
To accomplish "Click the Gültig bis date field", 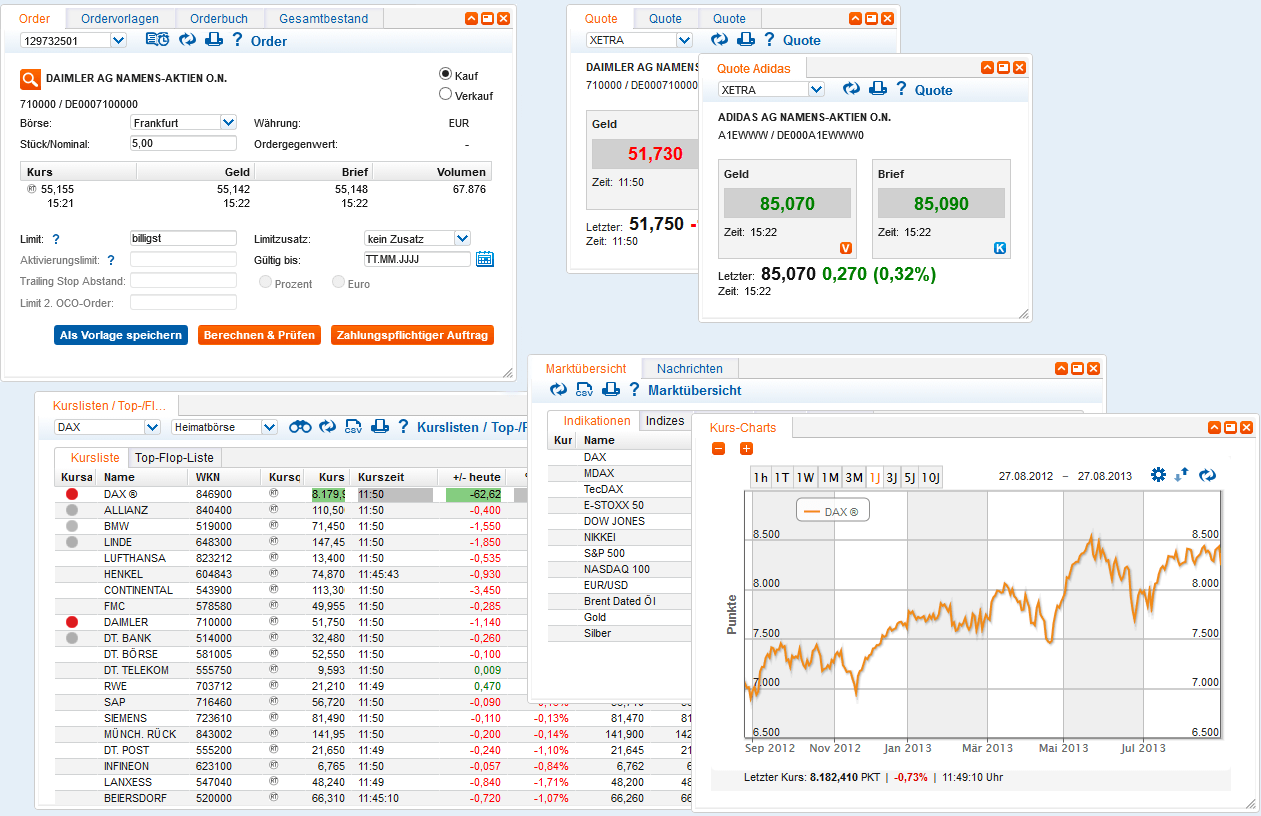I will pyautogui.click(x=417, y=259).
